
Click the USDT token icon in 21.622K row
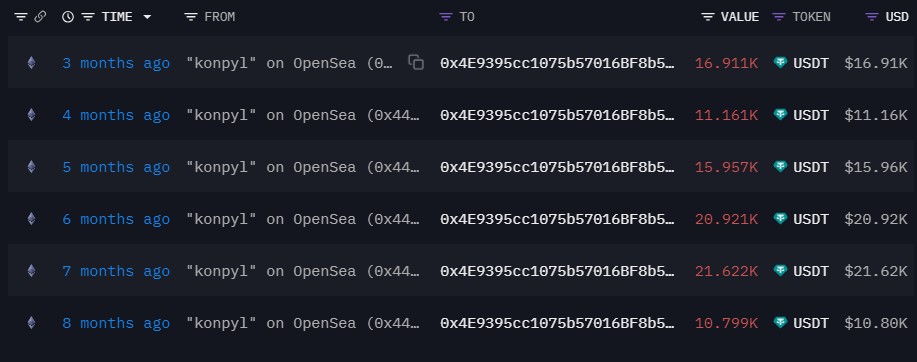(x=780, y=271)
